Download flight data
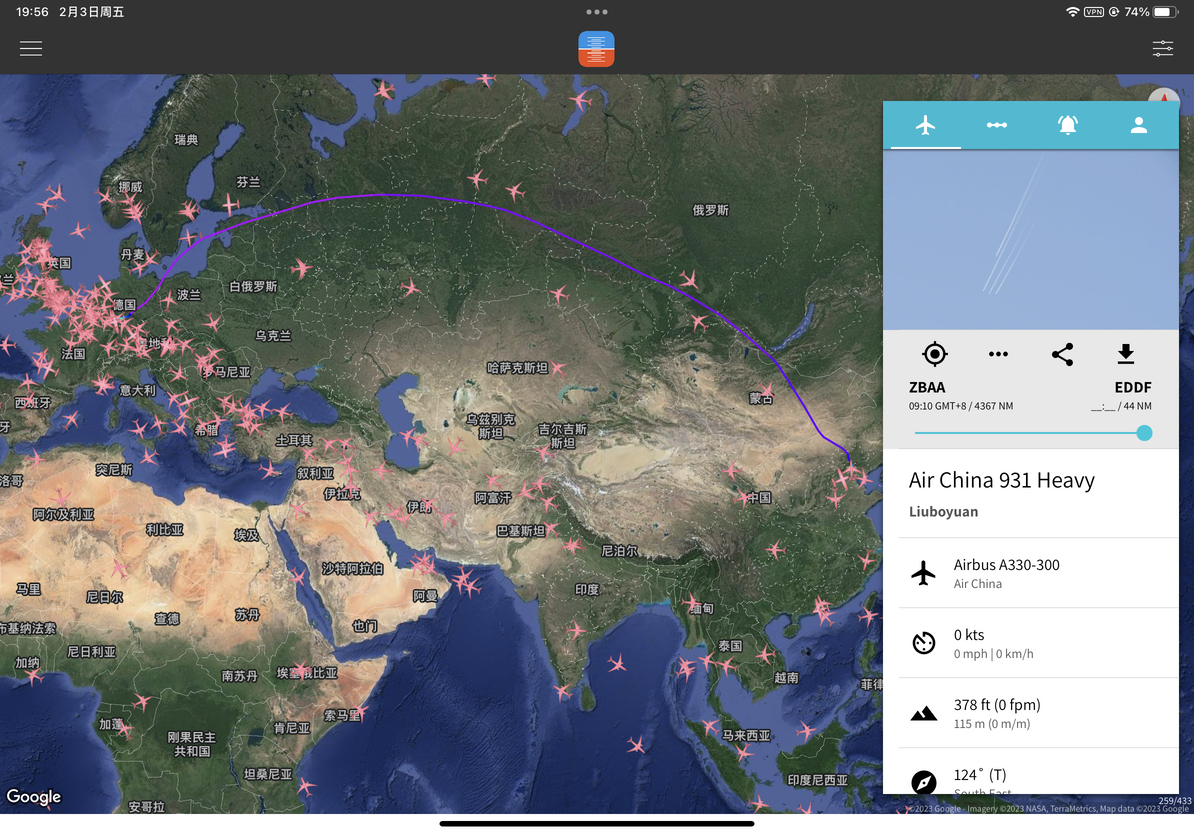 1125,354
